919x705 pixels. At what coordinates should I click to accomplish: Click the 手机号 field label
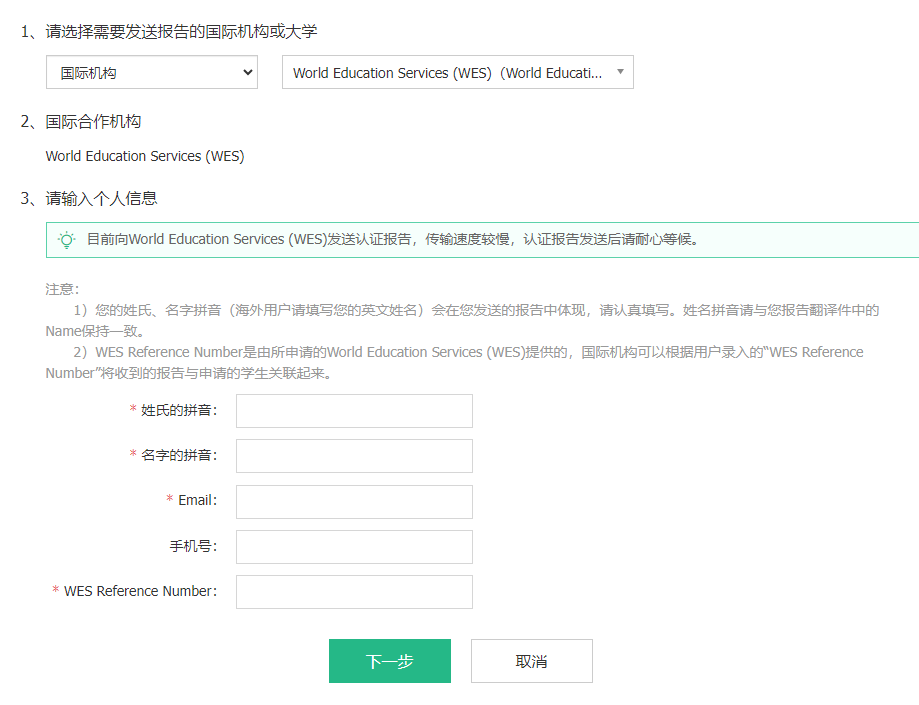tap(193, 546)
